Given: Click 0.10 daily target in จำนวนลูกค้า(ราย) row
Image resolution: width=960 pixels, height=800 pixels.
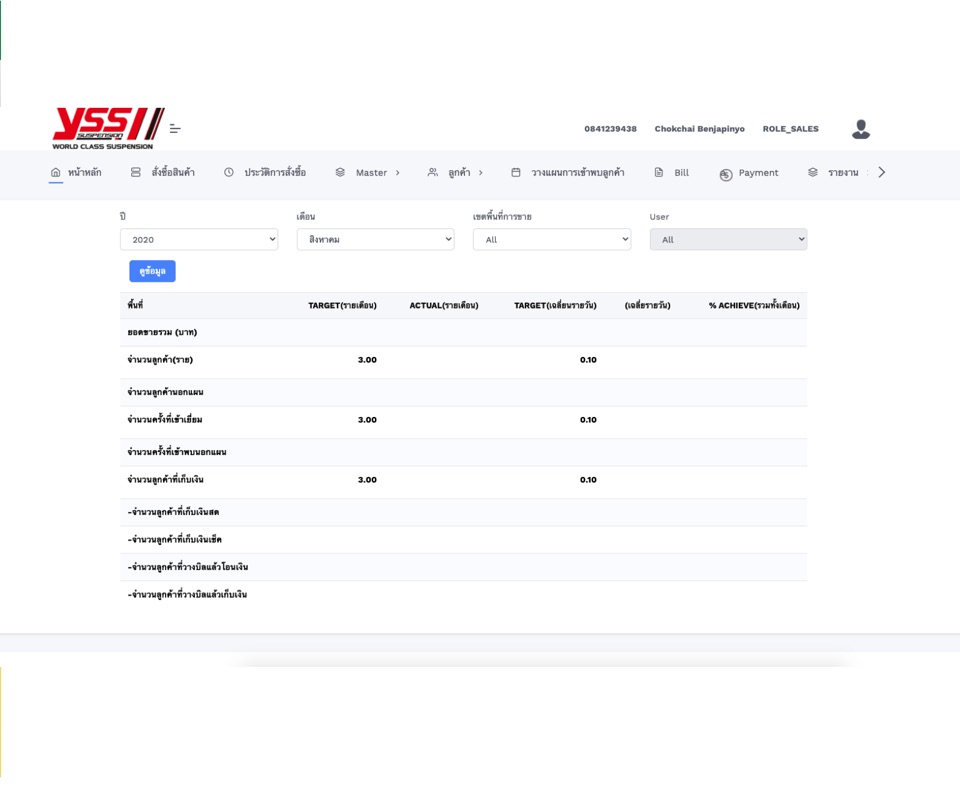Looking at the screenshot, I should click(588, 360).
